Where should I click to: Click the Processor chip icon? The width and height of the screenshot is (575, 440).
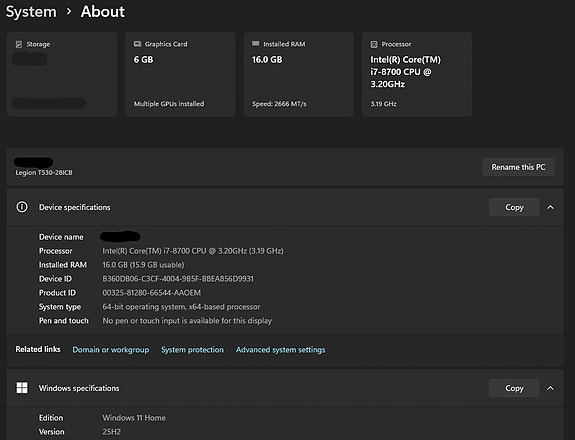pos(374,44)
